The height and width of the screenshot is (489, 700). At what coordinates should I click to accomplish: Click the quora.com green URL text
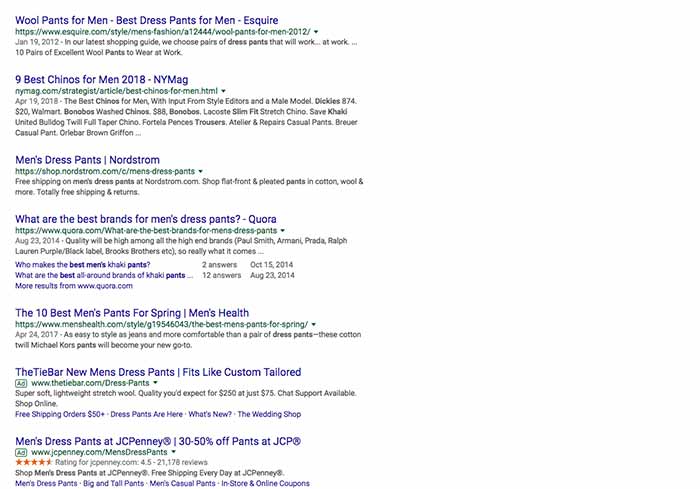click(146, 231)
